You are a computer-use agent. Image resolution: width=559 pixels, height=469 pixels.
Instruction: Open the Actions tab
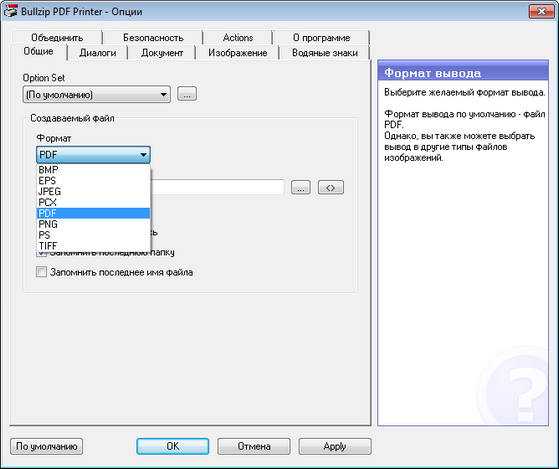pyautogui.click(x=238, y=37)
